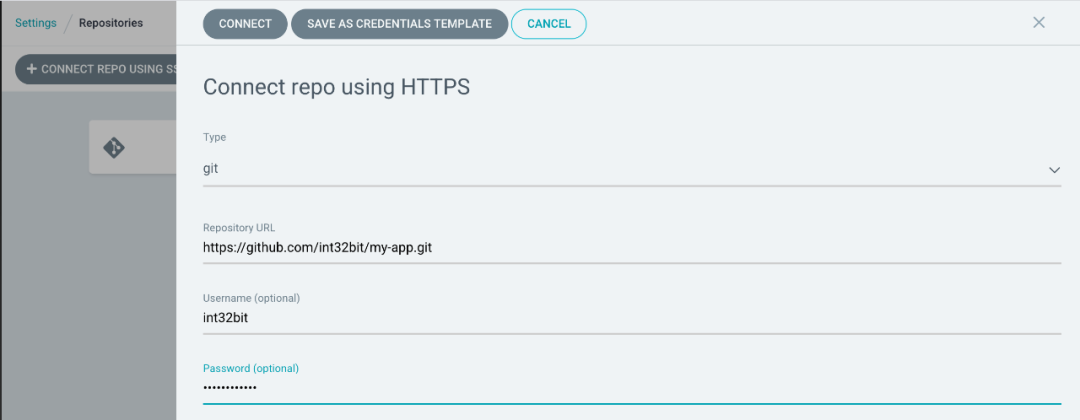The image size is (1080, 420).
Task: Expand the Type dropdown chevron
Action: tap(1054, 170)
